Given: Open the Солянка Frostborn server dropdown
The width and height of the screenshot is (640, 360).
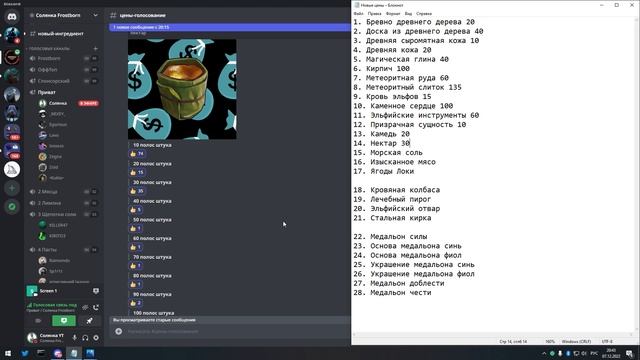Looking at the screenshot, I should tap(95, 15).
